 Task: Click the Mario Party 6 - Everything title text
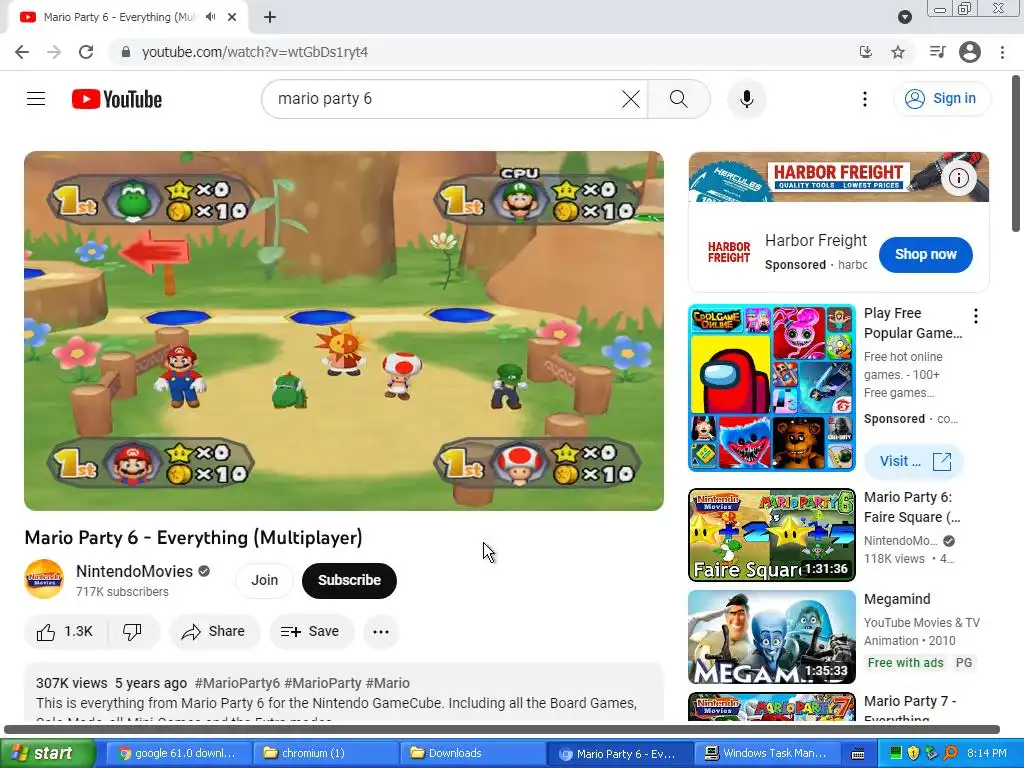(x=193, y=537)
